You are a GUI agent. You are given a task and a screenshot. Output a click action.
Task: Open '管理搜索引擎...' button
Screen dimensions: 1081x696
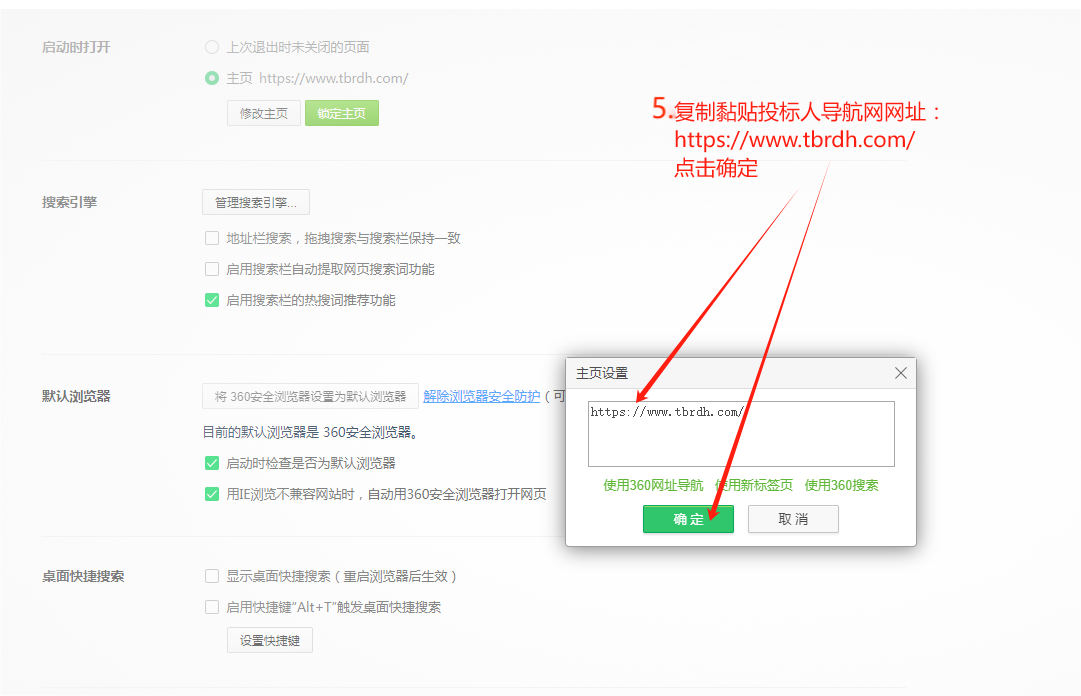[256, 203]
